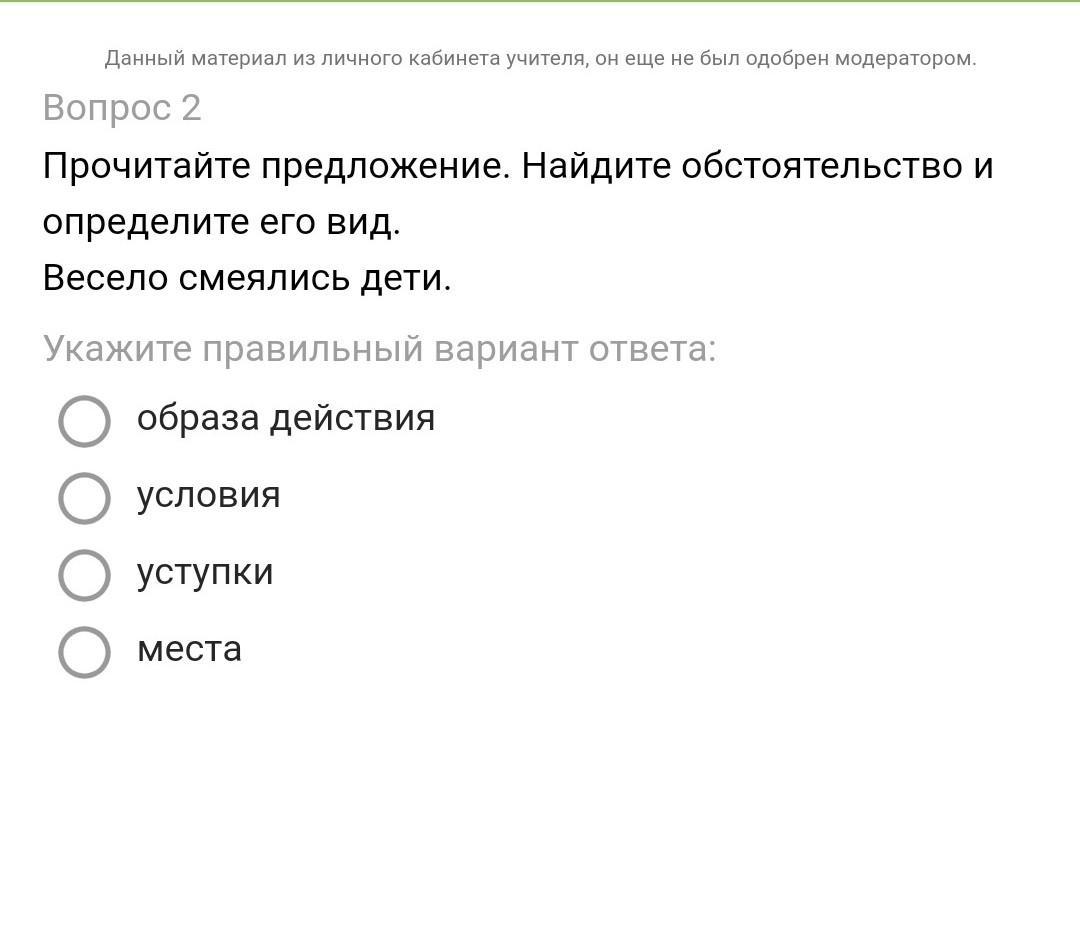Choose the "уступки" radio button
This screenshot has width=1080, height=949.
pos(84,575)
